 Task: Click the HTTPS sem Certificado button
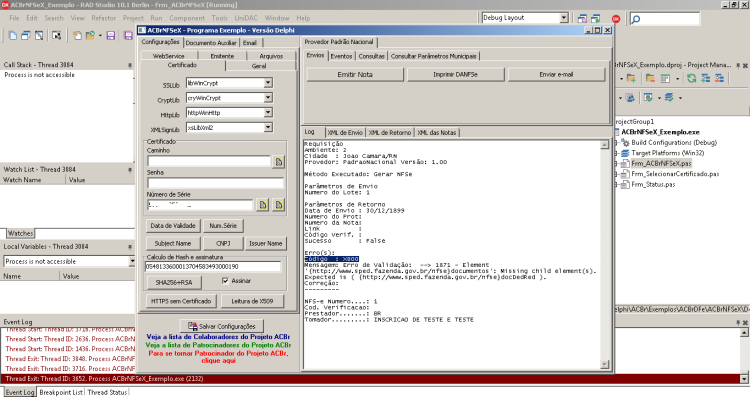[x=181, y=301]
